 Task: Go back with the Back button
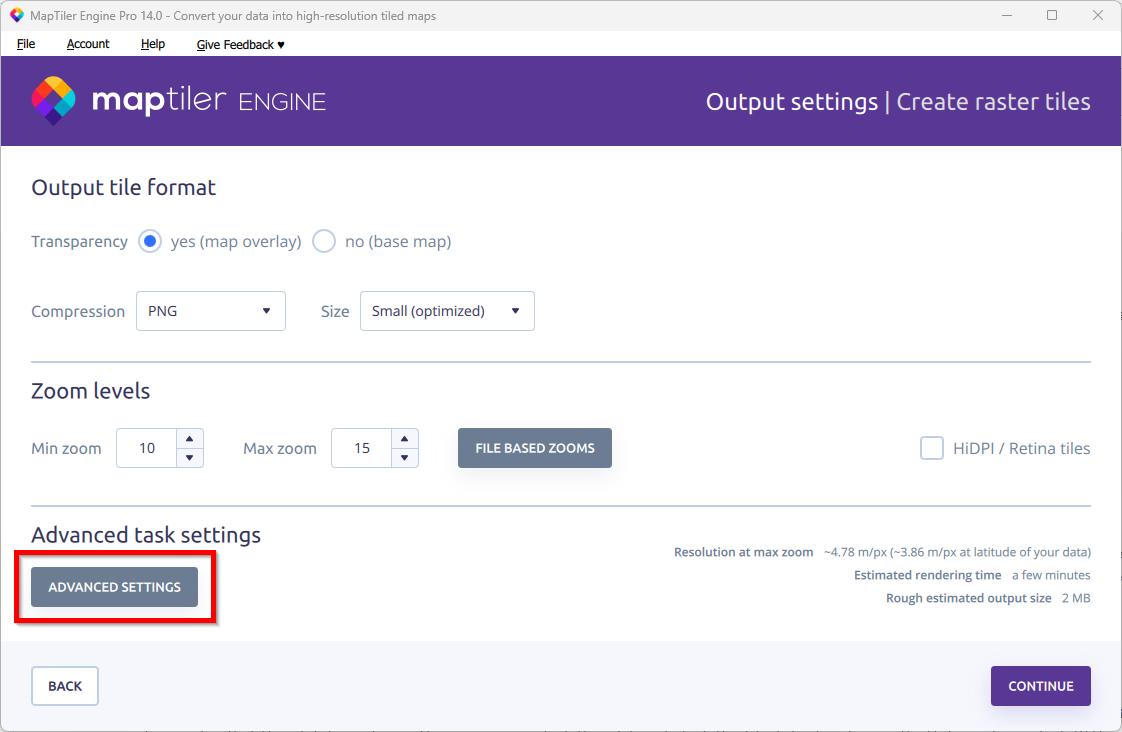65,686
